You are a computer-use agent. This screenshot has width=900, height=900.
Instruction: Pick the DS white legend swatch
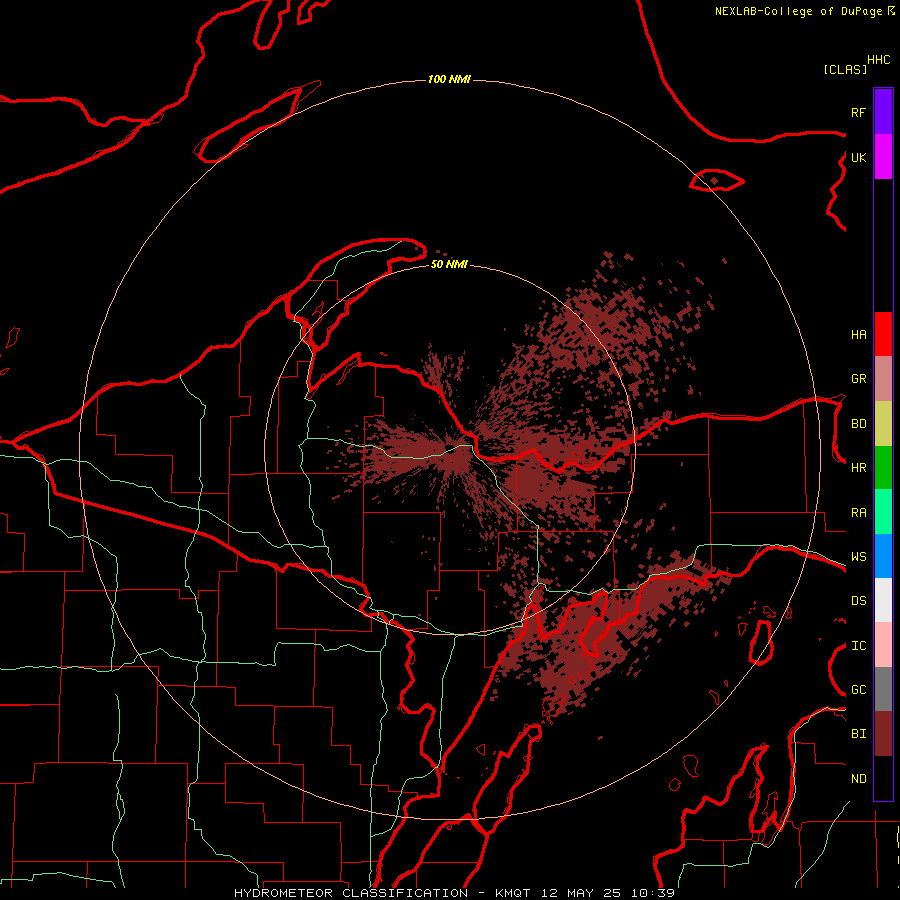[883, 600]
